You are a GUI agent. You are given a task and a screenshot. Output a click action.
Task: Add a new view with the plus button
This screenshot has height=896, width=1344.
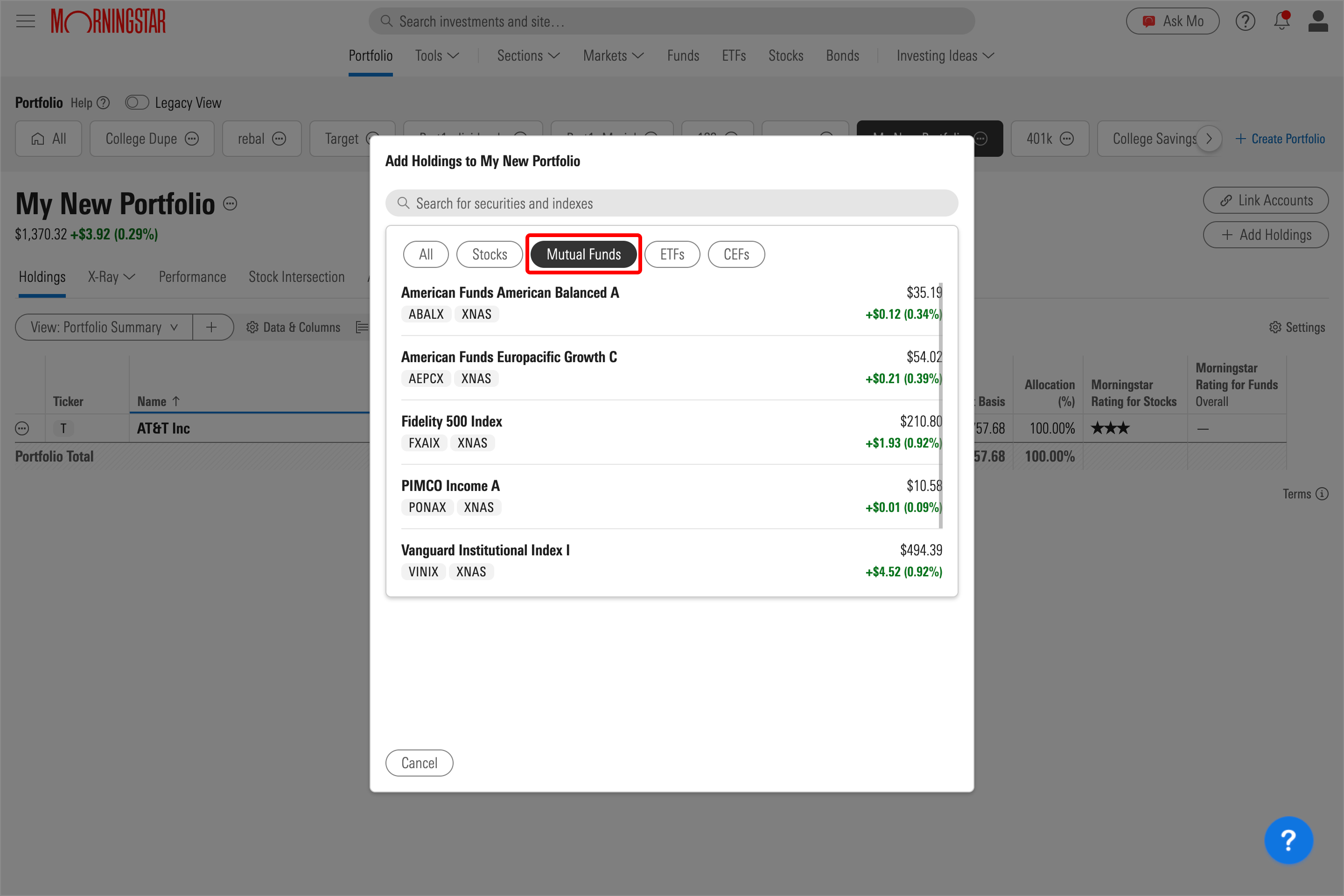212,327
